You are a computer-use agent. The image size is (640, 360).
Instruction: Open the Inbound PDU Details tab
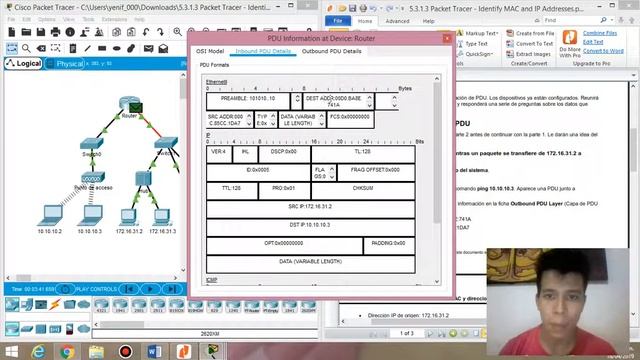click(x=263, y=51)
